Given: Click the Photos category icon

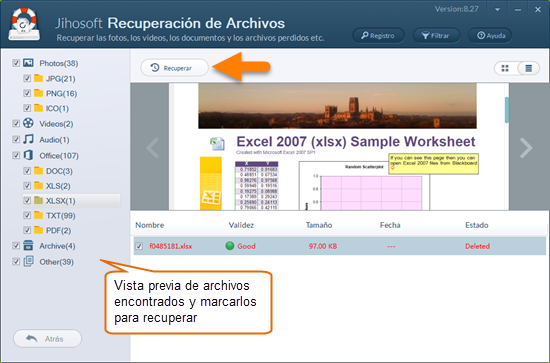Looking at the screenshot, I should [x=28, y=63].
